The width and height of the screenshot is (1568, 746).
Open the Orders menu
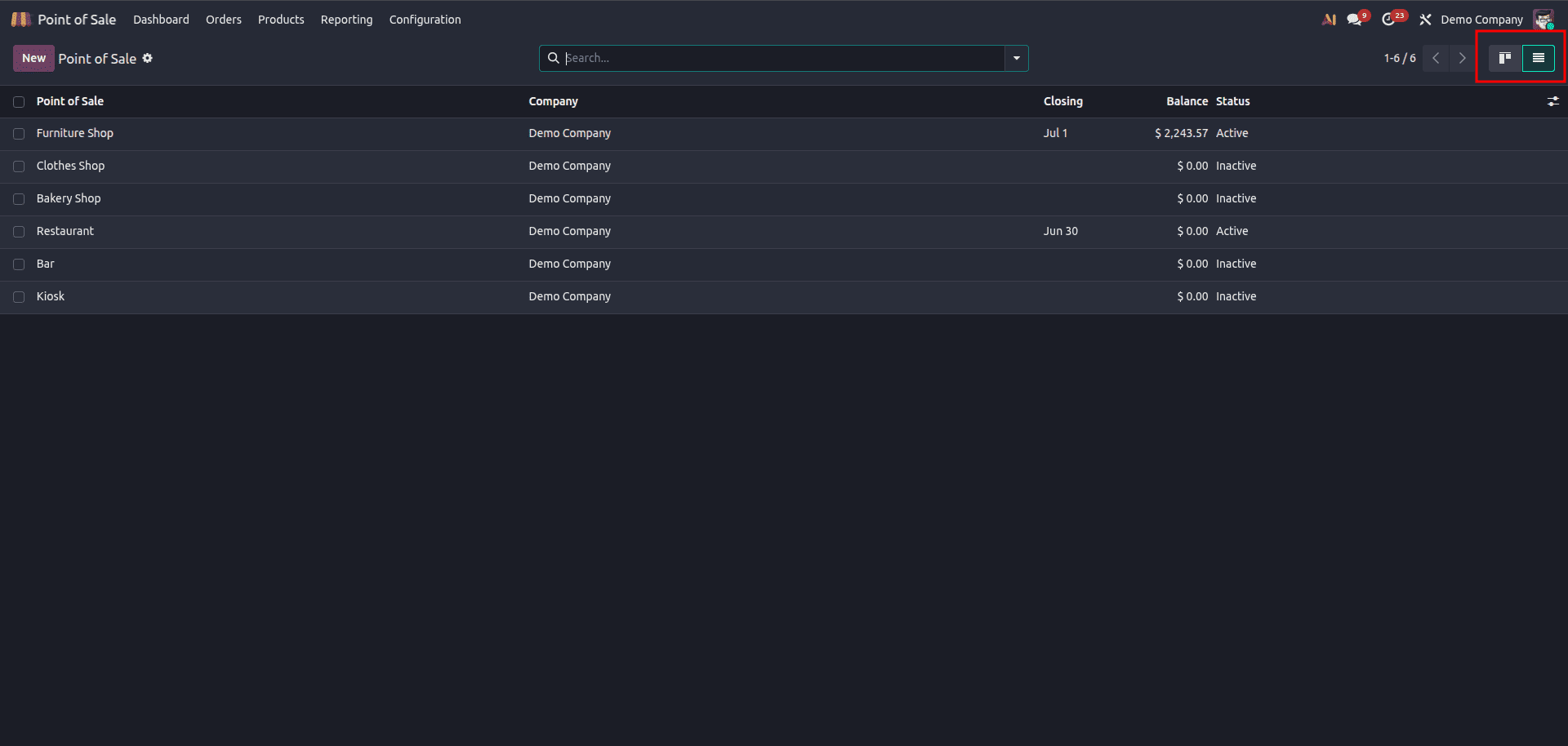[224, 20]
